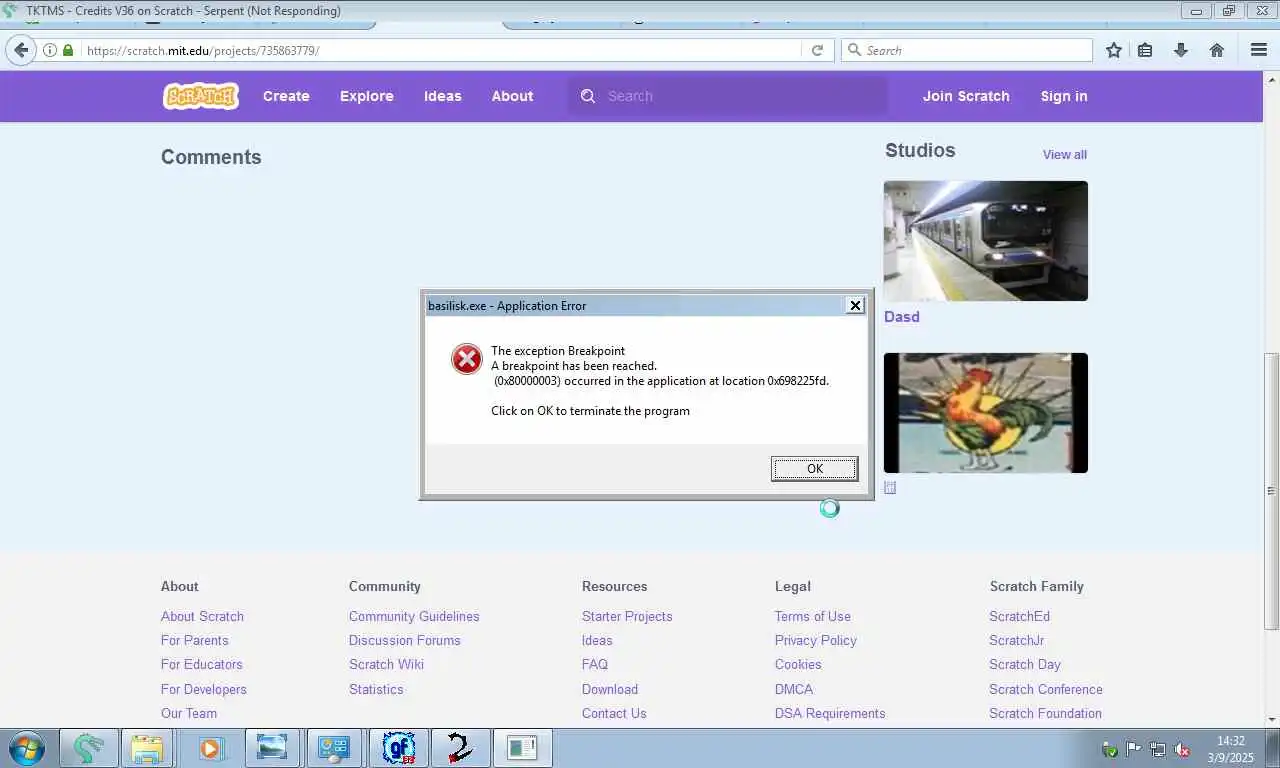The height and width of the screenshot is (768, 1280).
Task: Open Download footer link
Action: click(x=610, y=690)
